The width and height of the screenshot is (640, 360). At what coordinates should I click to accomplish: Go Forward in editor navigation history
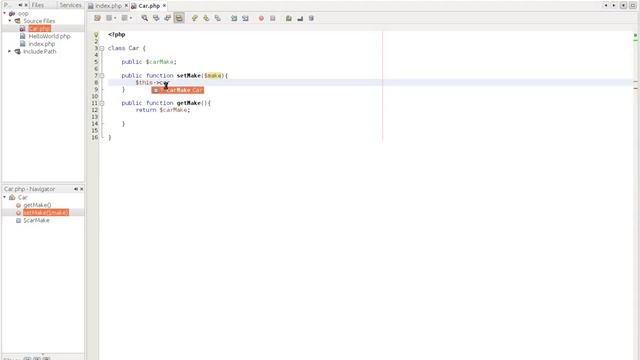124,18
